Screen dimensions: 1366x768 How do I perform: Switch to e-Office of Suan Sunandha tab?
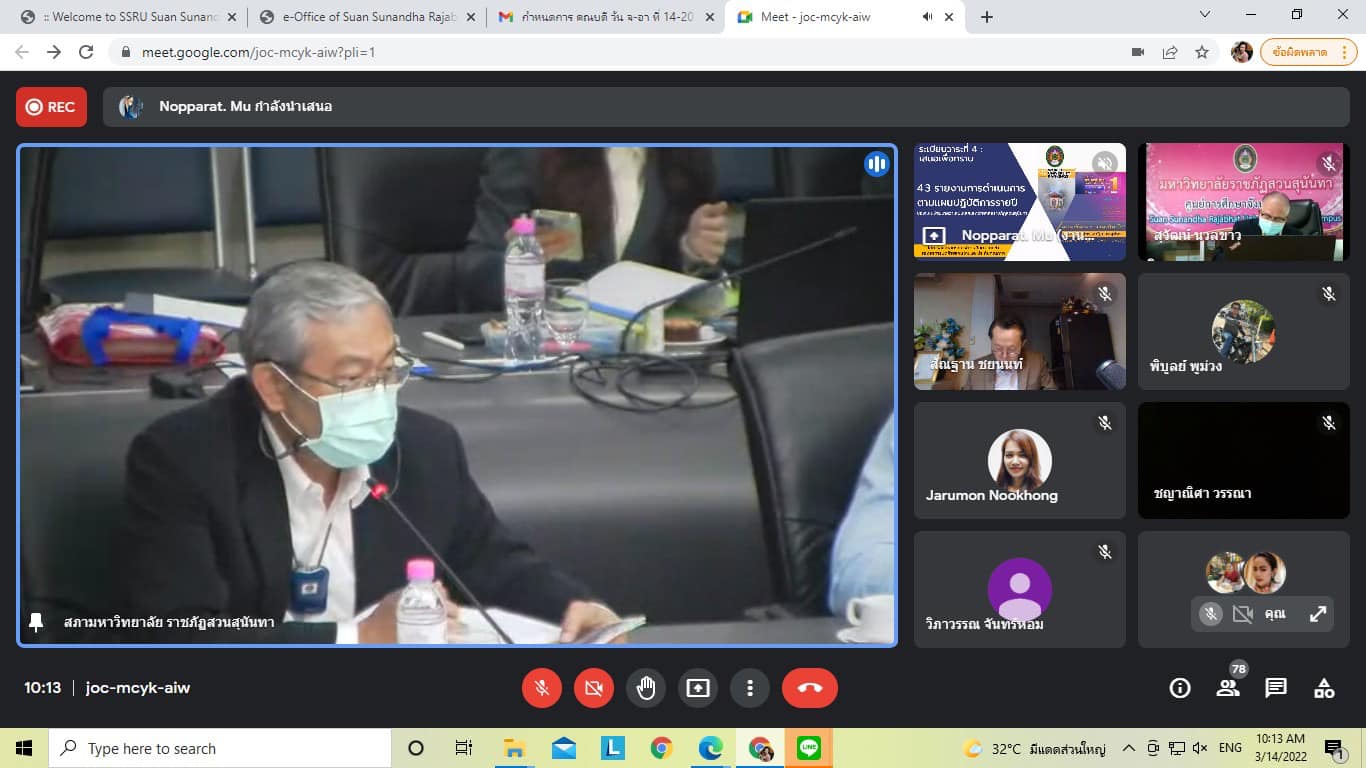click(x=365, y=17)
